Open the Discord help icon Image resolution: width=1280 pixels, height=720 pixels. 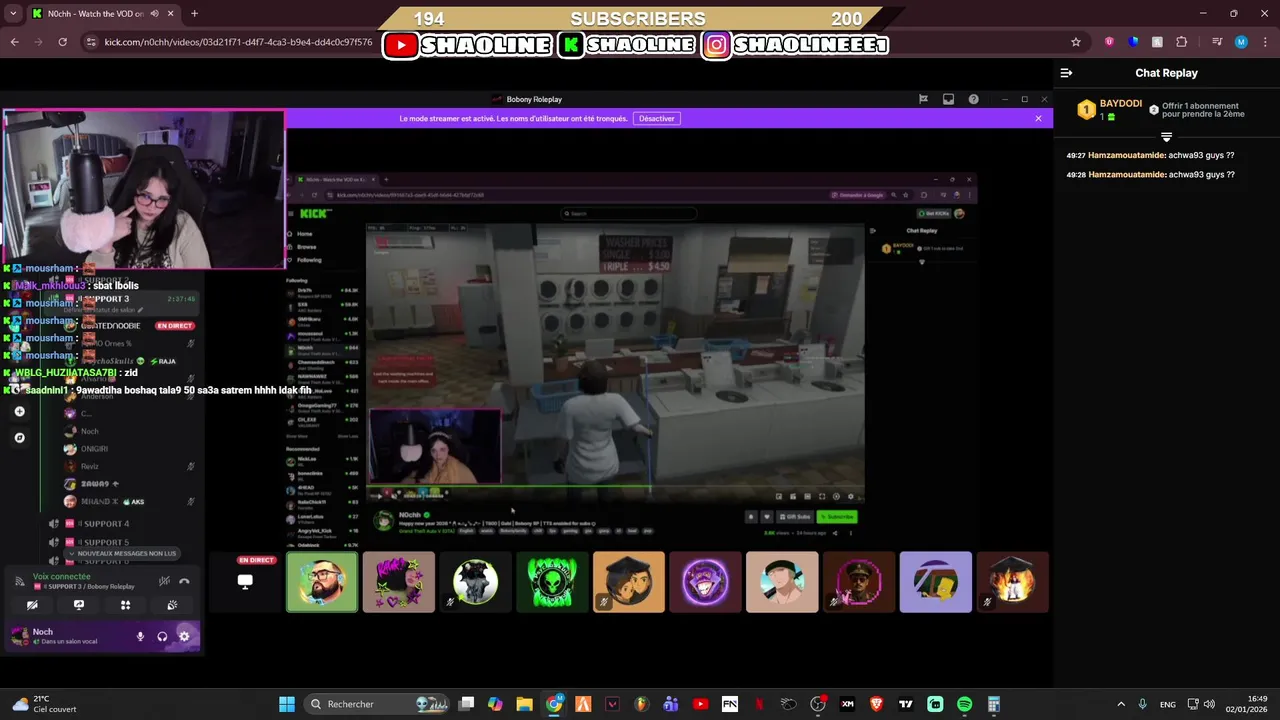974,99
